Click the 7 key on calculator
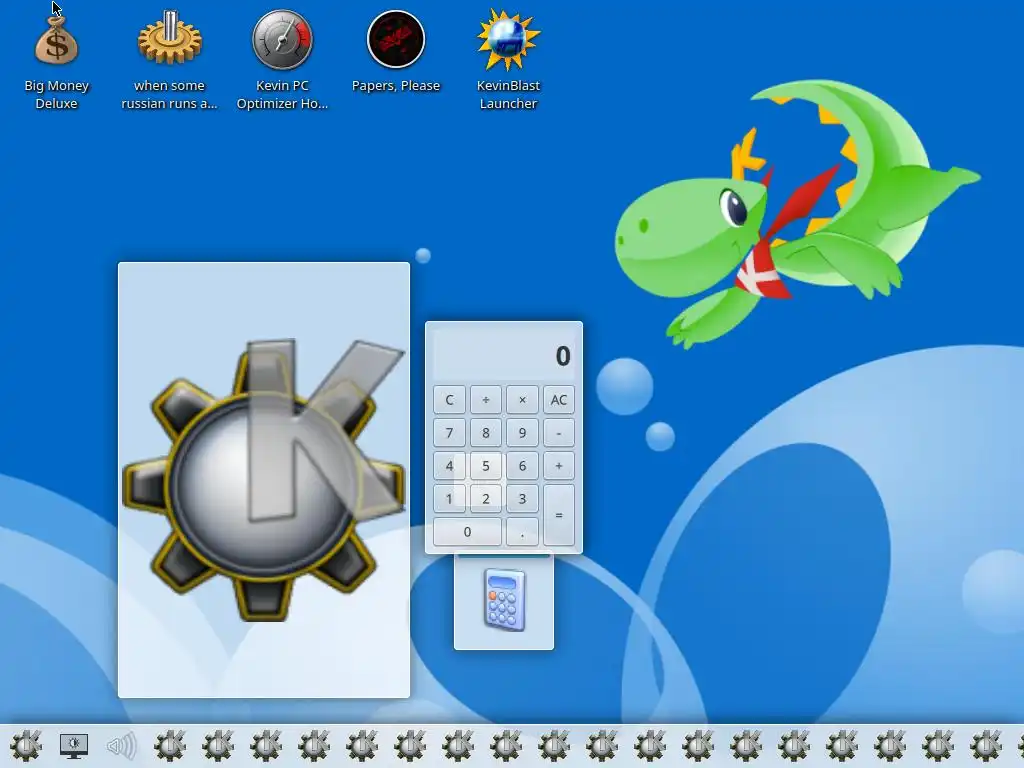The width and height of the screenshot is (1024, 768). (449, 433)
